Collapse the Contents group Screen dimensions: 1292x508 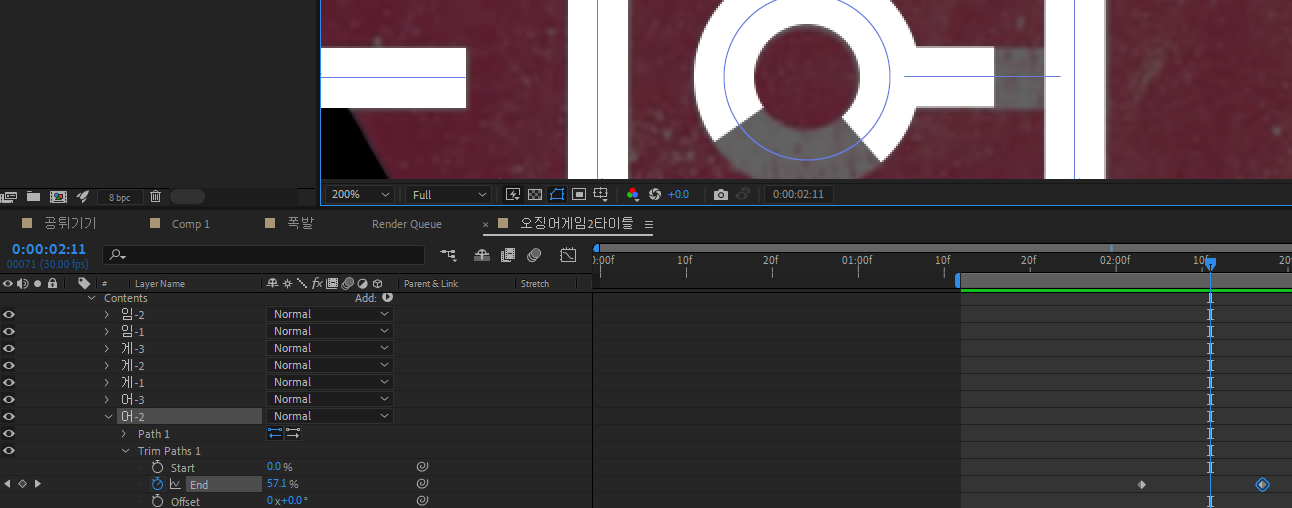tap(92, 298)
